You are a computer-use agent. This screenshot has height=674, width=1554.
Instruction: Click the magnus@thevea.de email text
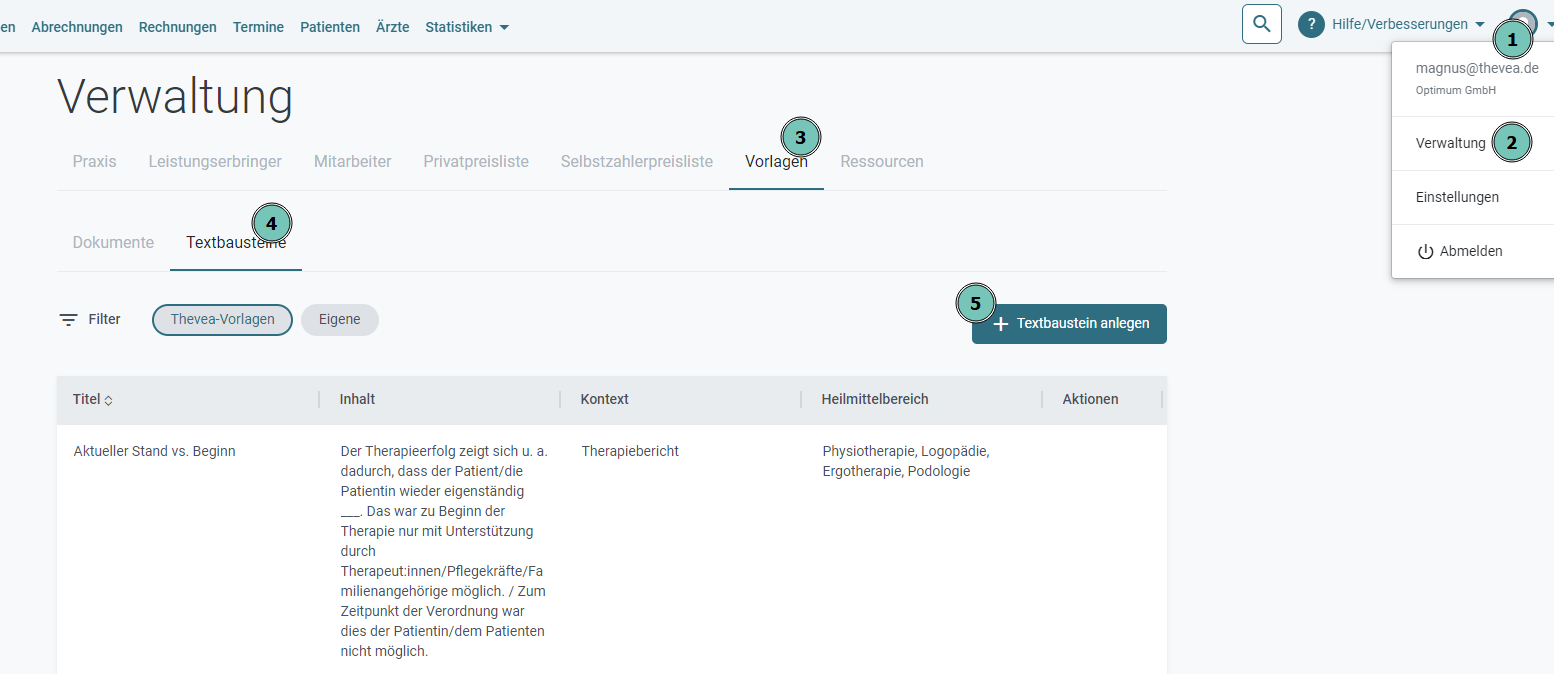click(1477, 68)
